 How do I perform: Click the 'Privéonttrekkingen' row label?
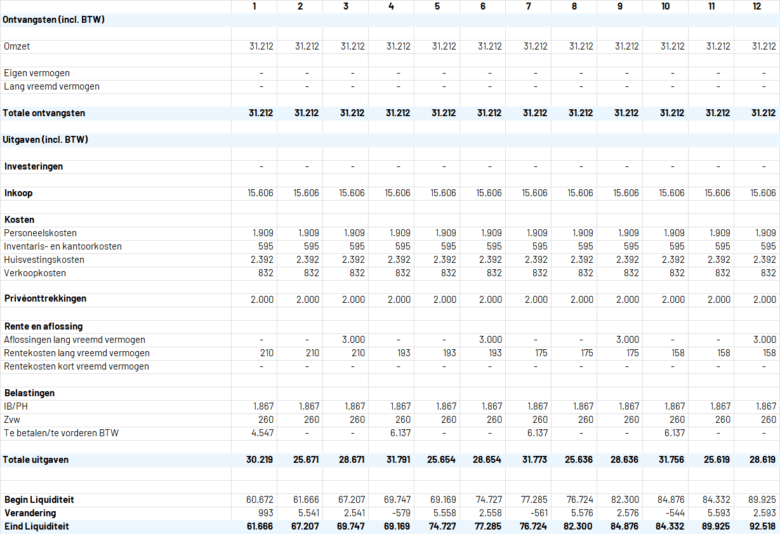click(x=45, y=299)
